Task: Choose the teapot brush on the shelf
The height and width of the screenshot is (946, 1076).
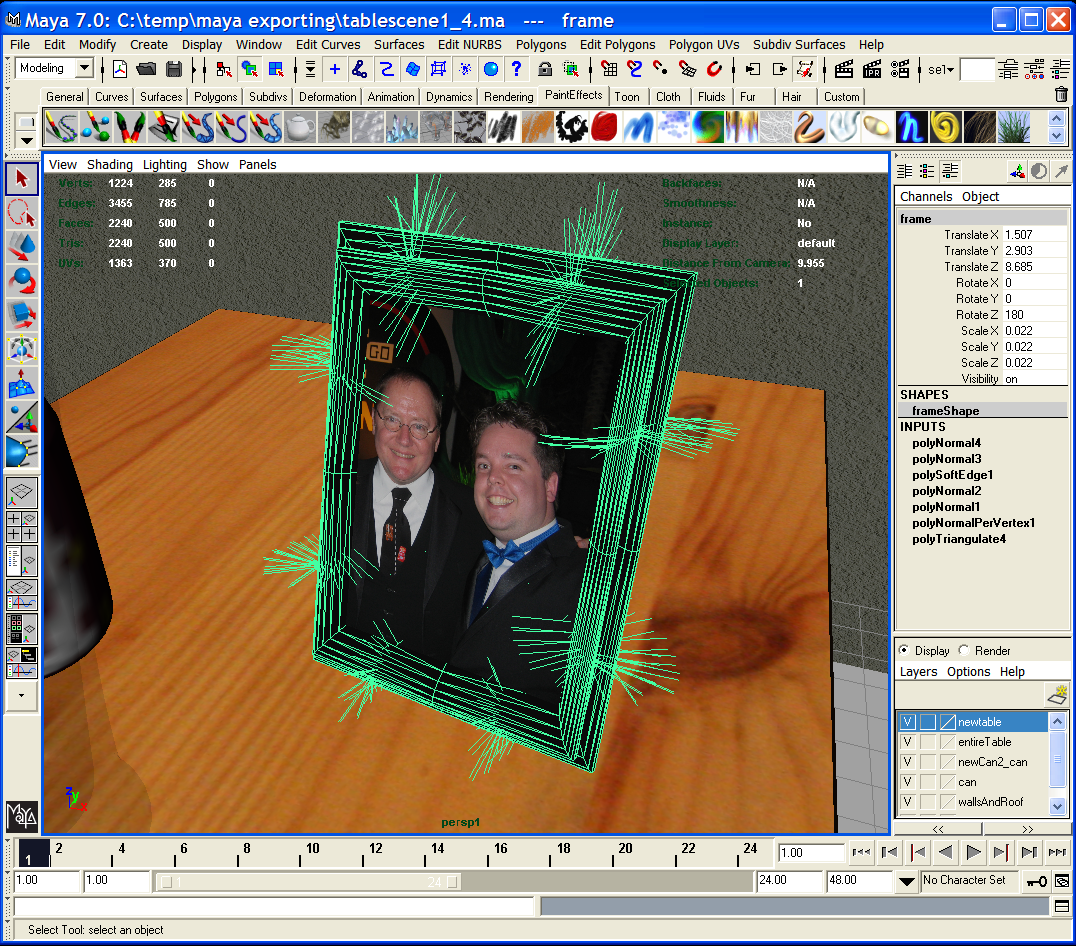Action: click(x=301, y=127)
